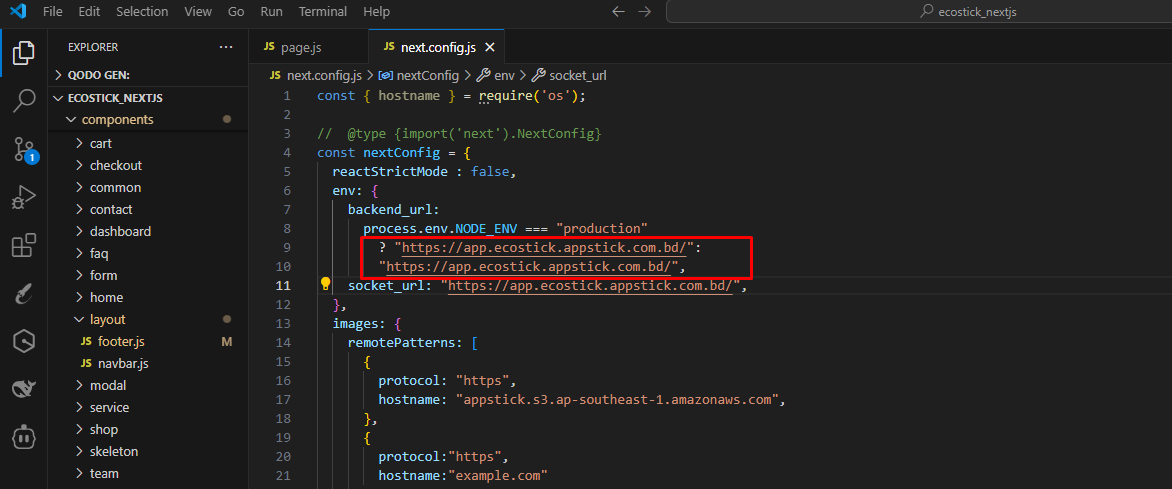1172x489 pixels.
Task: Open the Extensions view icon
Action: (x=24, y=246)
